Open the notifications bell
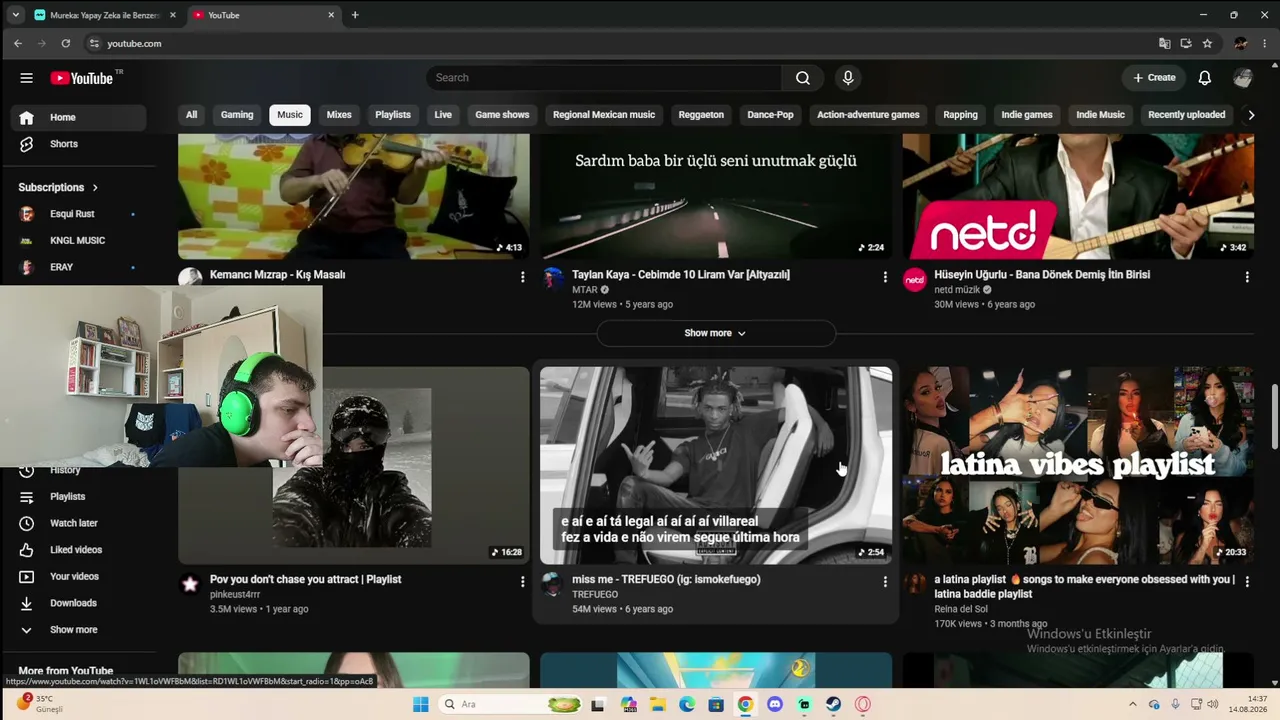Viewport: 1280px width, 720px height. pos(1205,78)
